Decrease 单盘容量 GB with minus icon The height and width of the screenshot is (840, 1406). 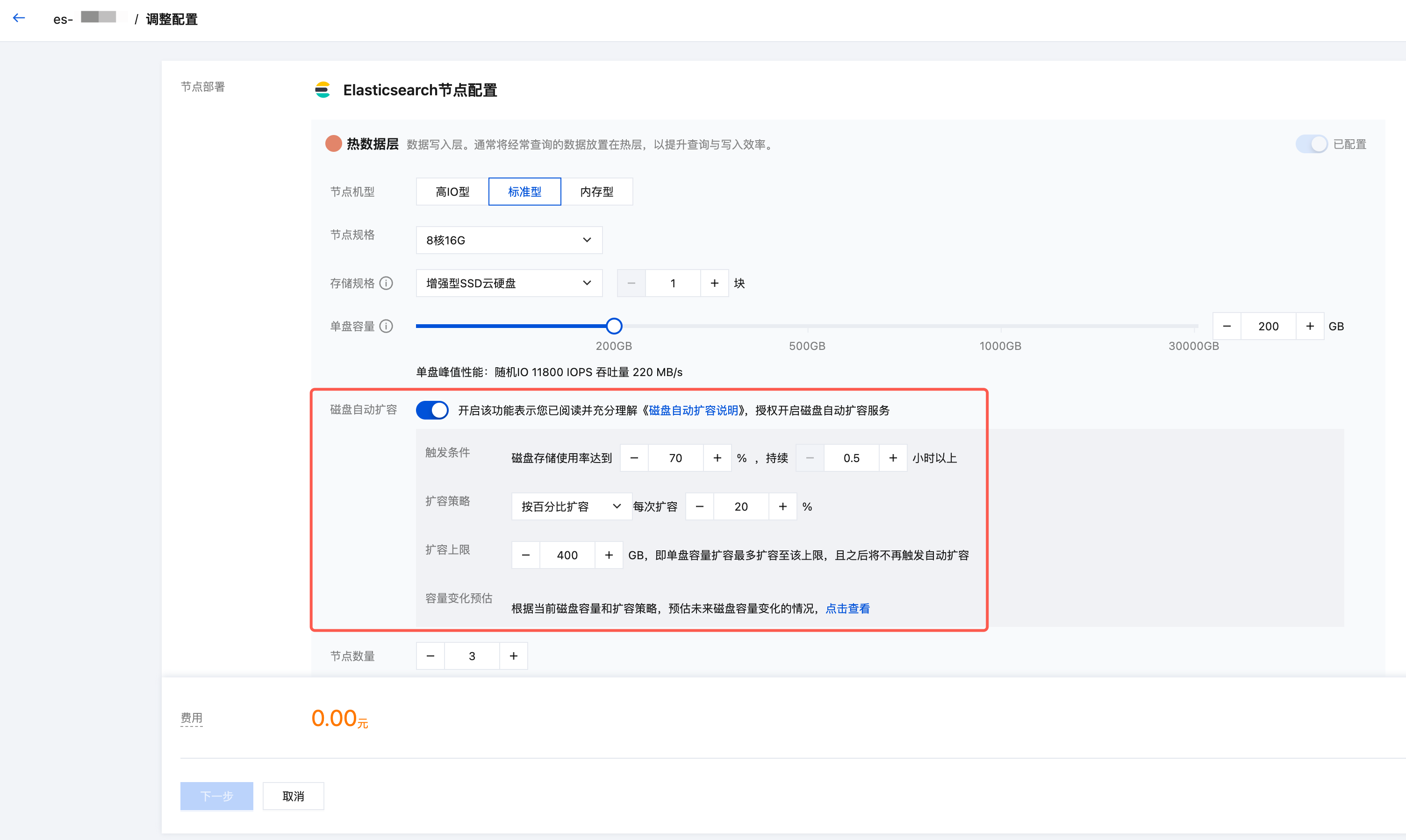(1227, 326)
